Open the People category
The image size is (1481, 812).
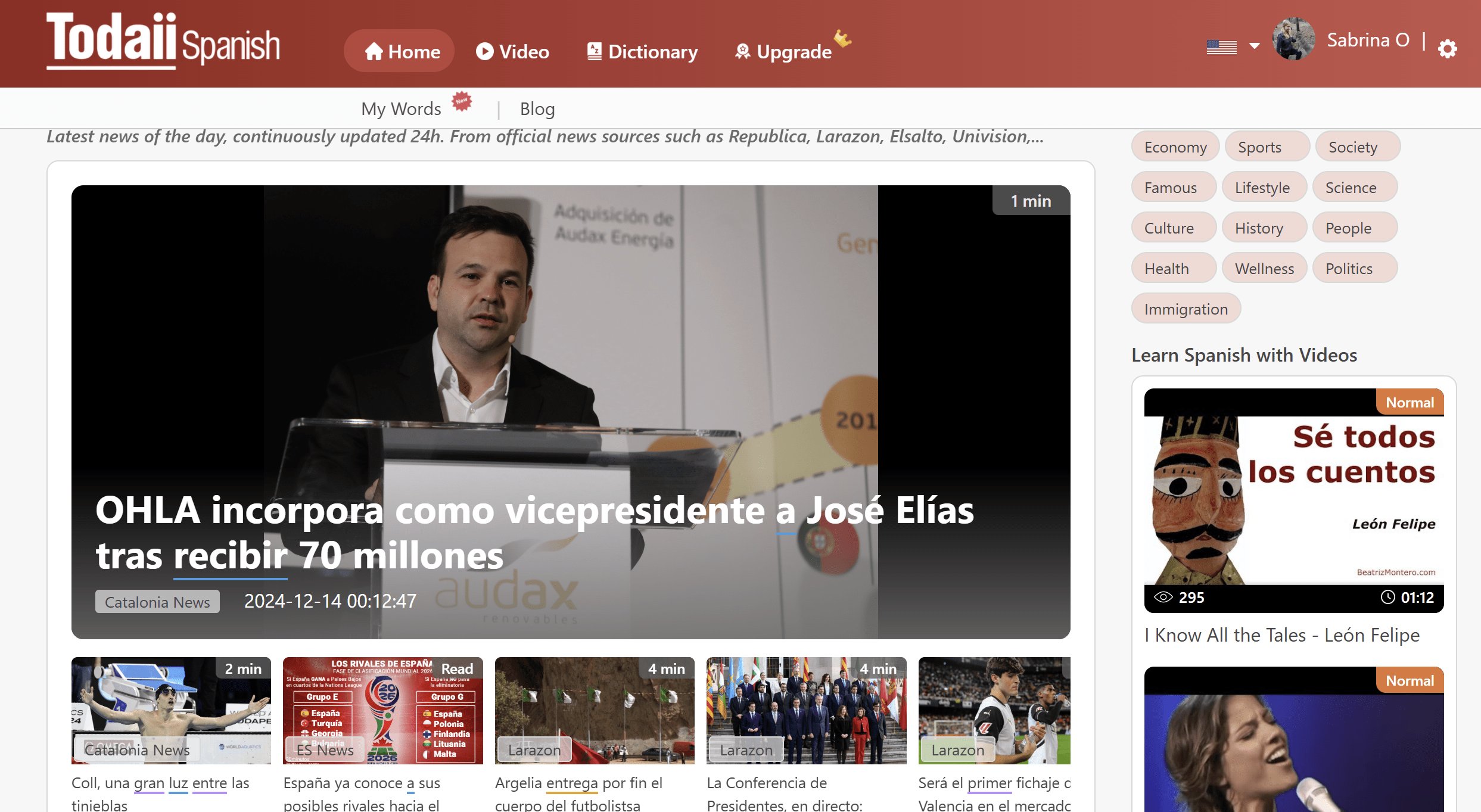(x=1355, y=228)
